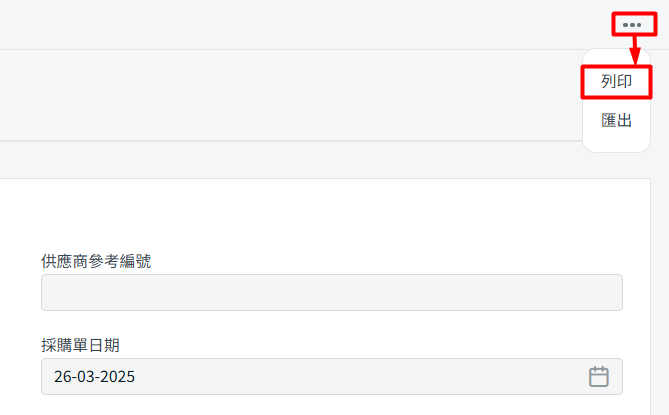Image resolution: width=669 pixels, height=415 pixels.
Task: Click the ellipsis icon in top bar
Action: click(x=632, y=25)
